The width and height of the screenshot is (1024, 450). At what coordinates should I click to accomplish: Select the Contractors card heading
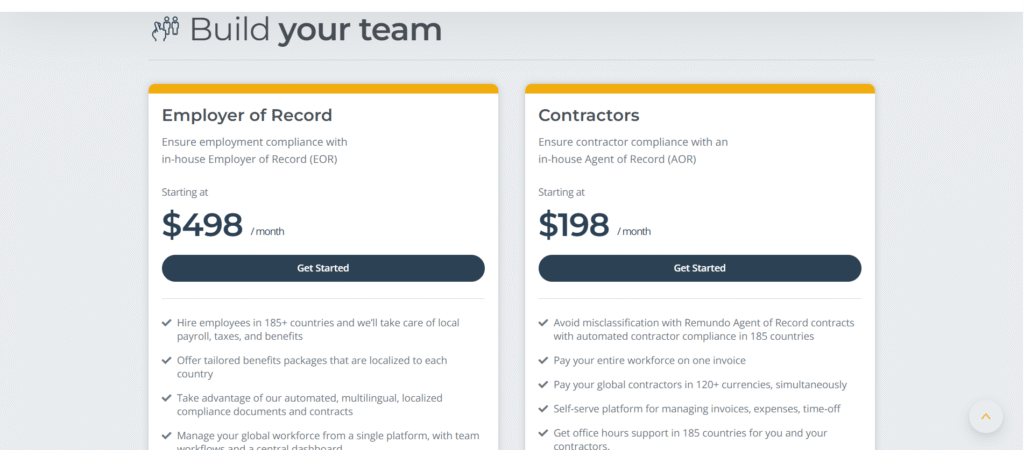(x=588, y=116)
